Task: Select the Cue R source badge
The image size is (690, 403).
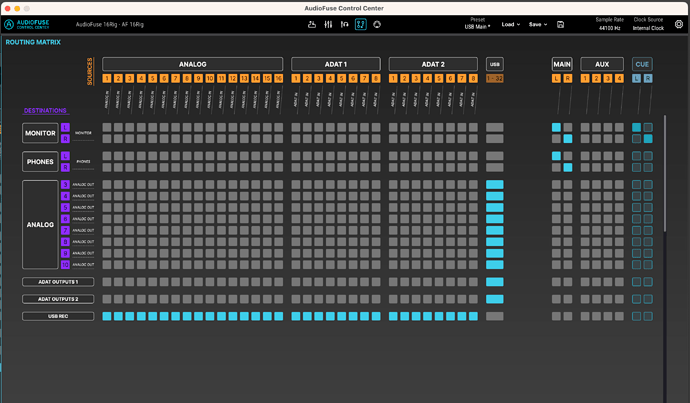Action: (x=648, y=78)
